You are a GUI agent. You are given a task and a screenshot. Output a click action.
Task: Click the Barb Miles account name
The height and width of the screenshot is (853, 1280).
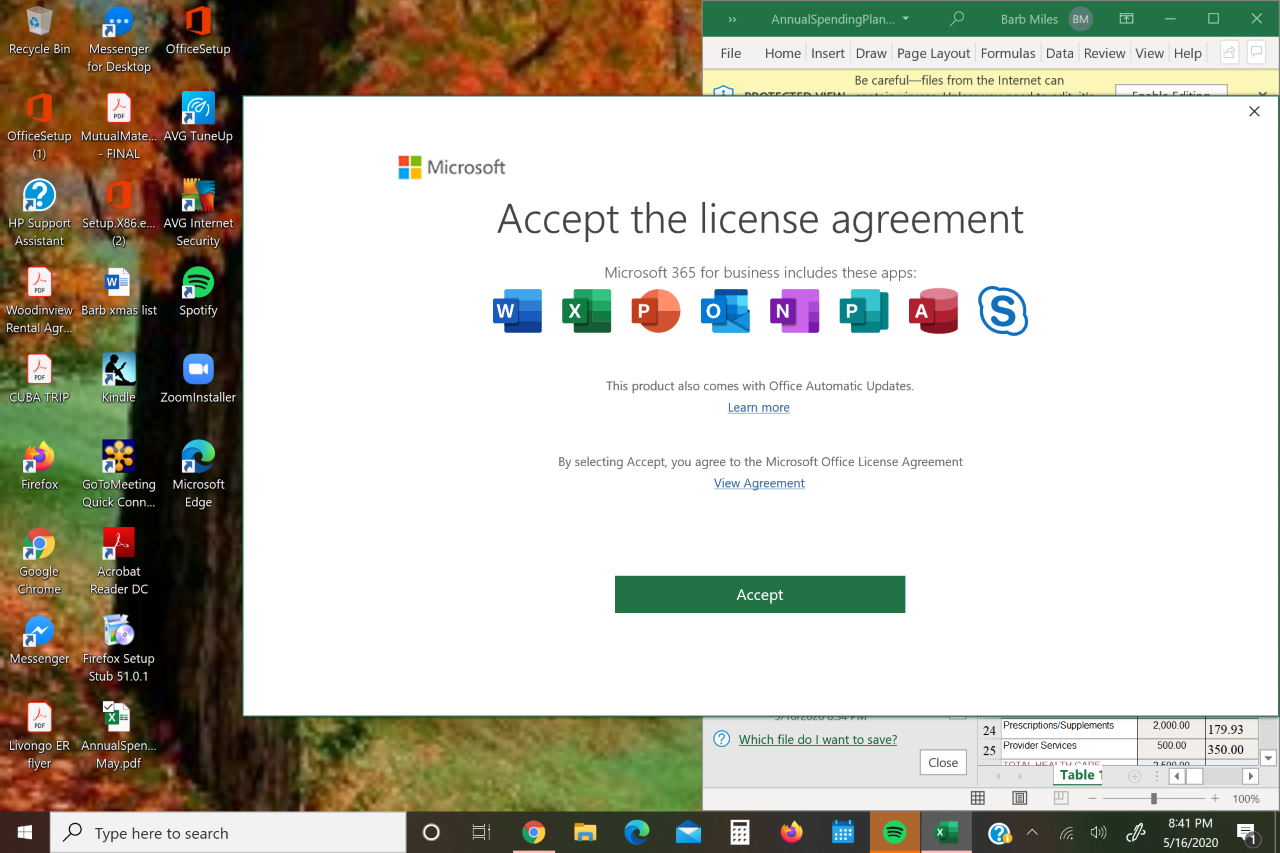click(x=1031, y=19)
